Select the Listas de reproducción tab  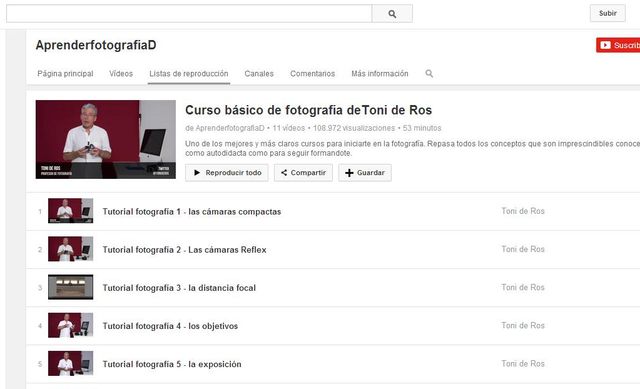coord(189,73)
